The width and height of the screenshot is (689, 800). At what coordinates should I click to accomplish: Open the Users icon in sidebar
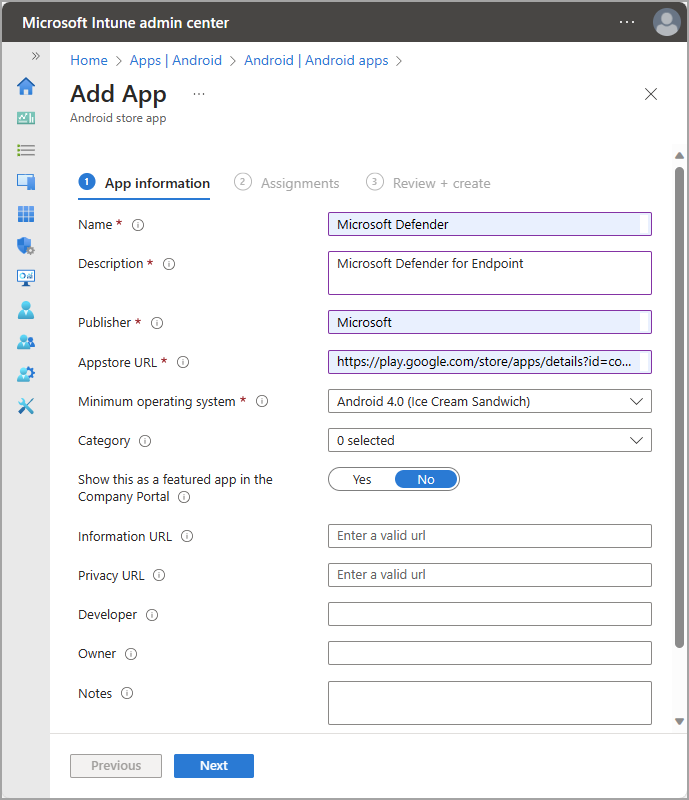pyautogui.click(x=26, y=310)
